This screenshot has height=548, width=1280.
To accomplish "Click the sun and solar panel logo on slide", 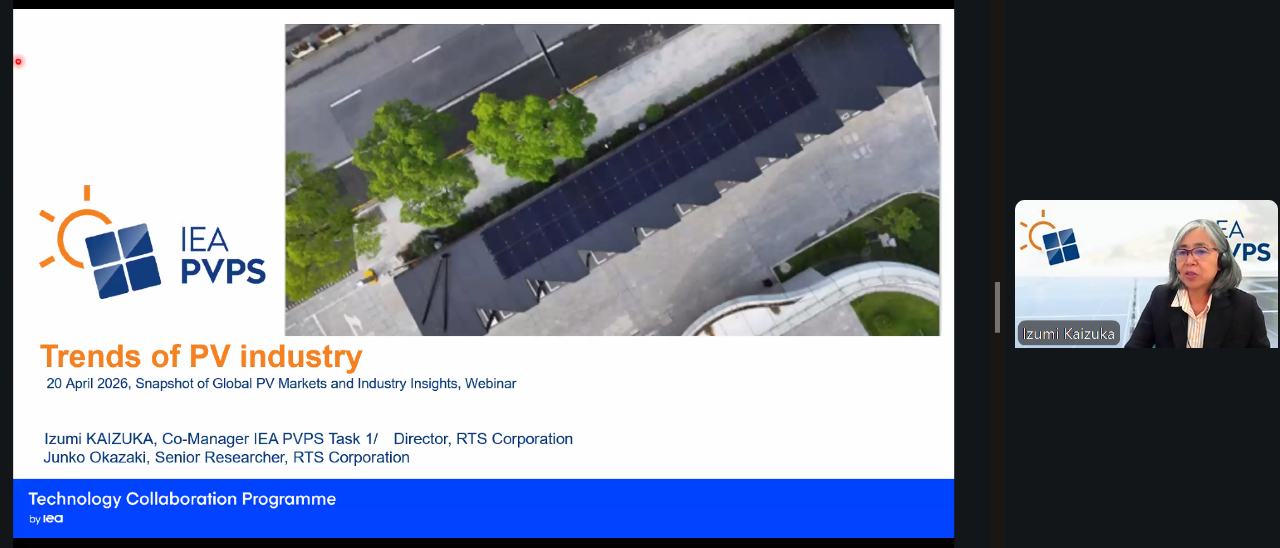I will point(99,242).
